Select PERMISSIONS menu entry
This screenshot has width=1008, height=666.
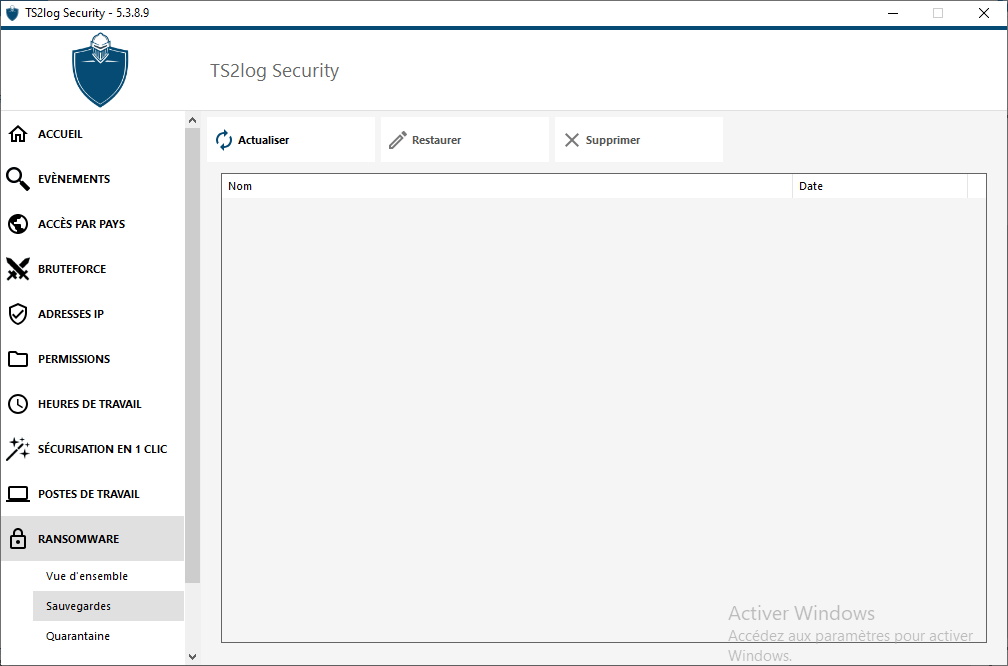click(93, 359)
